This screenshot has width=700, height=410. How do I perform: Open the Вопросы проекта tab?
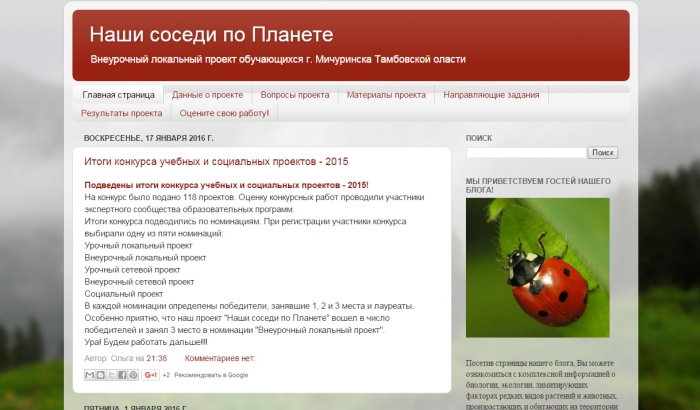(295, 95)
